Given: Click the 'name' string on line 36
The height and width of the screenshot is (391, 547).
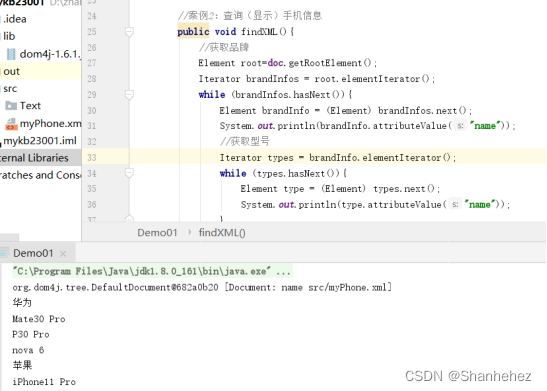Looking at the screenshot, I should [480, 204].
